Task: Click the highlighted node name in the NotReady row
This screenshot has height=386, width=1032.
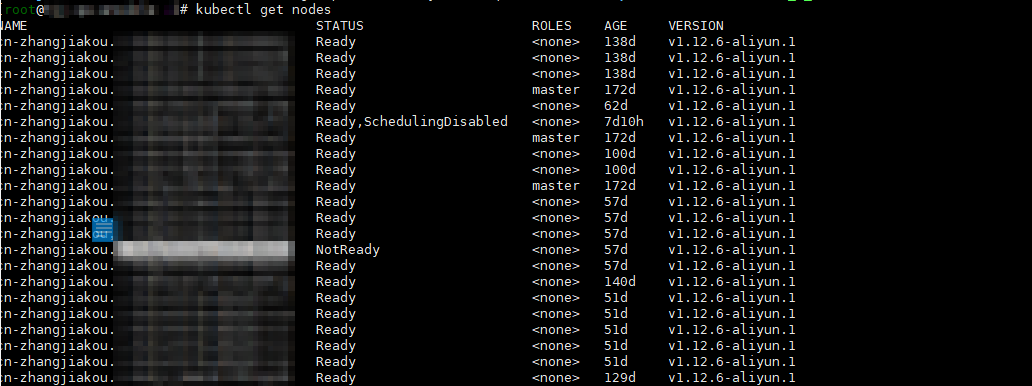Action: 204,250
